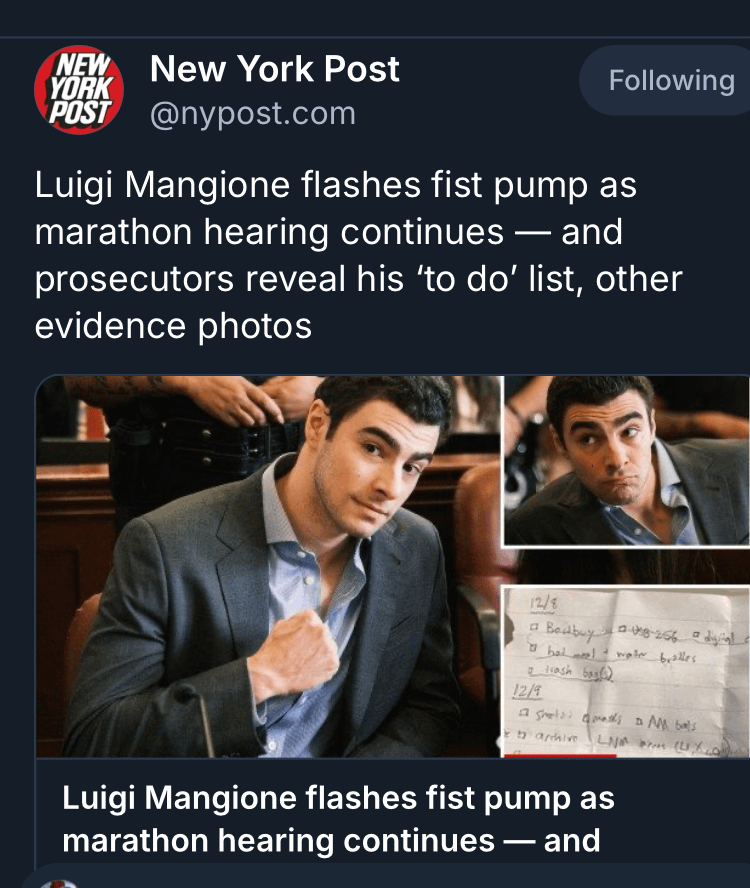
Task: Open the link card headline below the image
Action: (338, 819)
